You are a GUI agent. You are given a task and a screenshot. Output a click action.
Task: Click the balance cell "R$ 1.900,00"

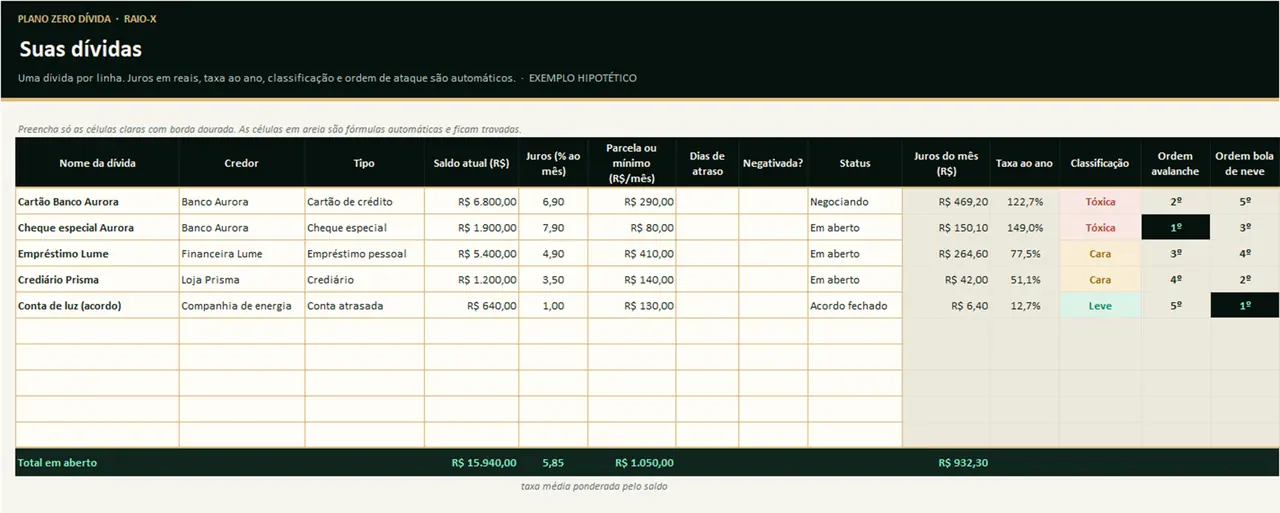pyautogui.click(x=472, y=227)
